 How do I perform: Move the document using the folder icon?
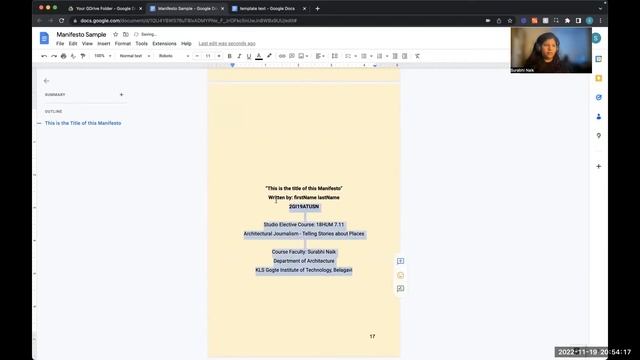126,34
